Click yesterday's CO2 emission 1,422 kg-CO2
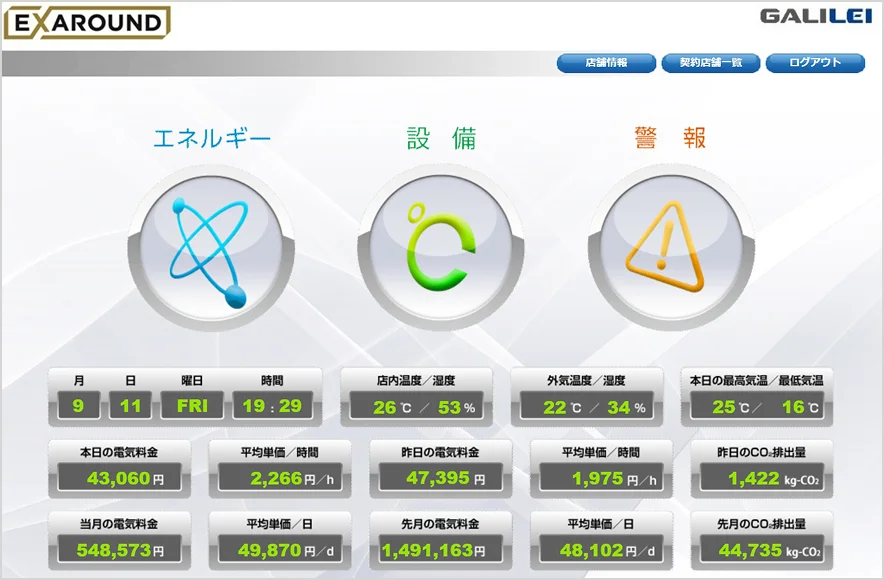The image size is (884, 580). point(762,478)
